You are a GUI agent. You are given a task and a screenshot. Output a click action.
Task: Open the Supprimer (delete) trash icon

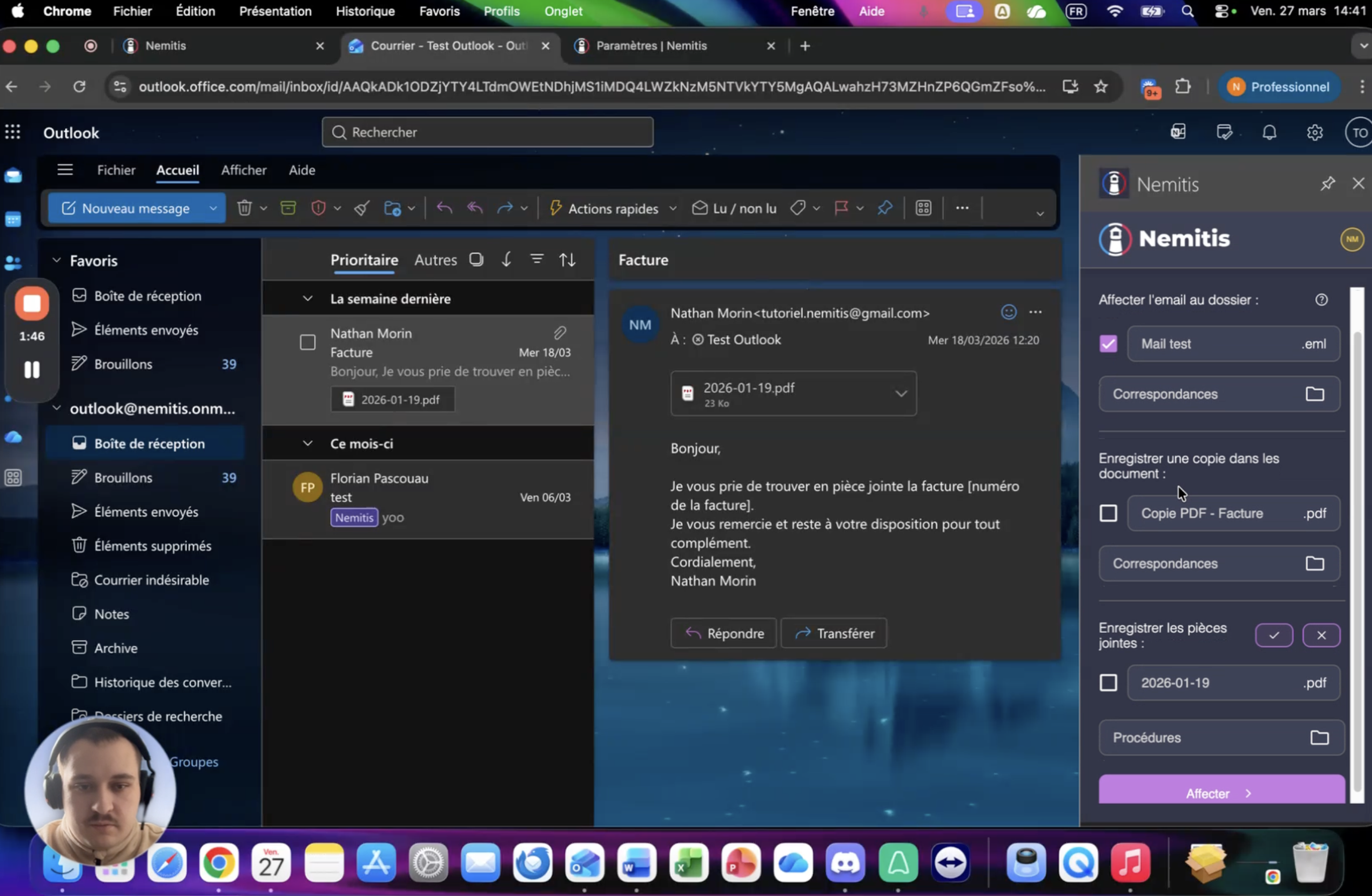[x=245, y=208]
